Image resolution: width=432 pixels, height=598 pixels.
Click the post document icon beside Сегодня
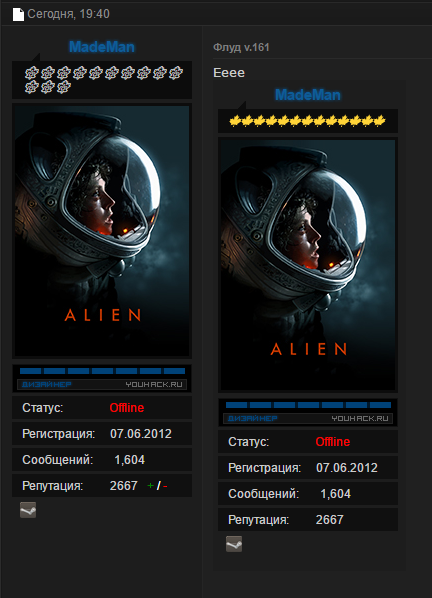tap(18, 14)
